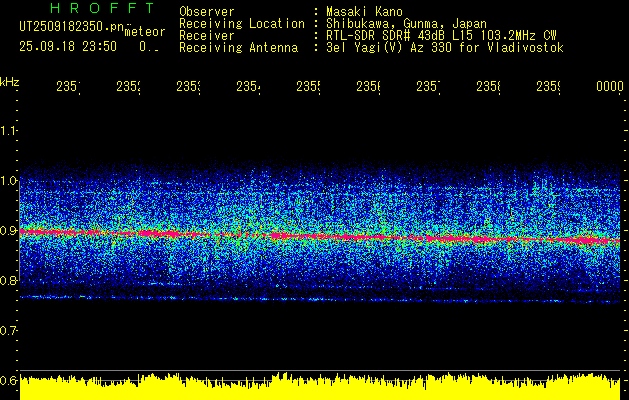
Task: Click the 0.6 frequency axis label
Action: click(9, 381)
